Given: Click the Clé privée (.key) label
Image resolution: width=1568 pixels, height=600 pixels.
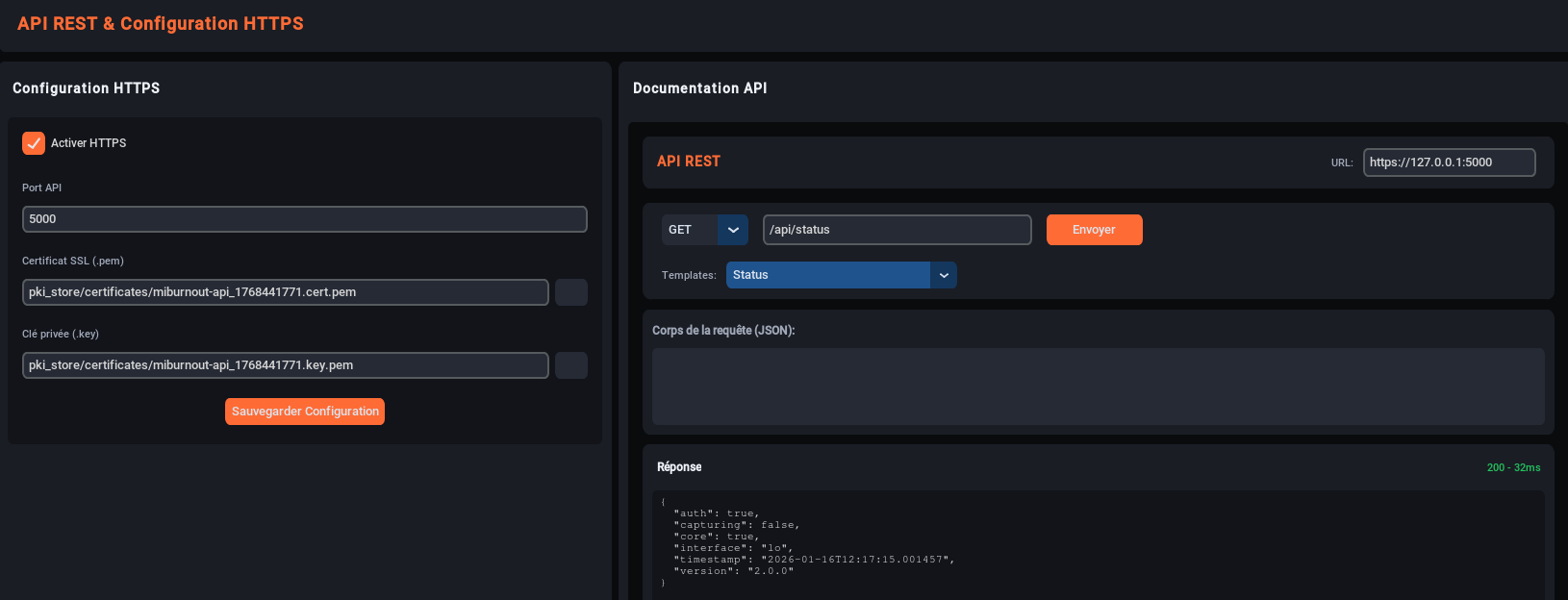Looking at the screenshot, I should (x=61, y=335).
